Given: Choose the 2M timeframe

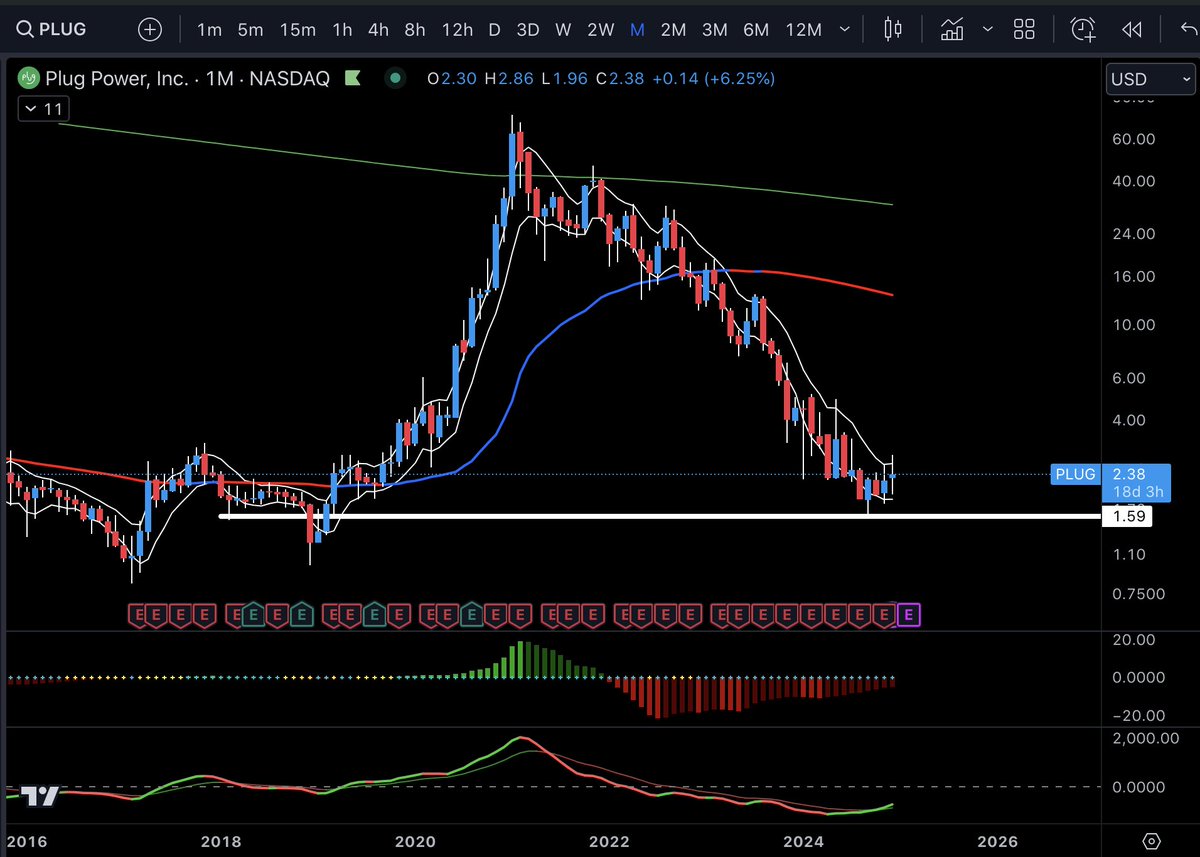Looking at the screenshot, I should tap(673, 29).
